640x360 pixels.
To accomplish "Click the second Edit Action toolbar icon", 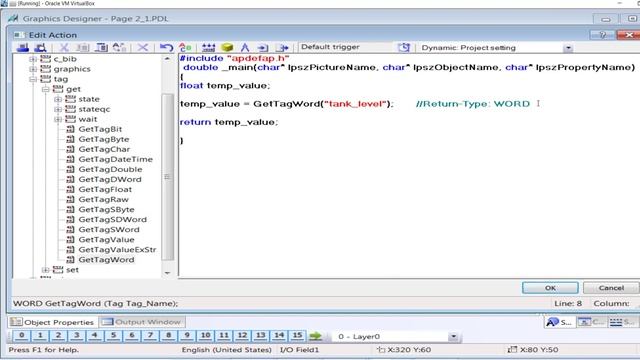I will pos(40,48).
